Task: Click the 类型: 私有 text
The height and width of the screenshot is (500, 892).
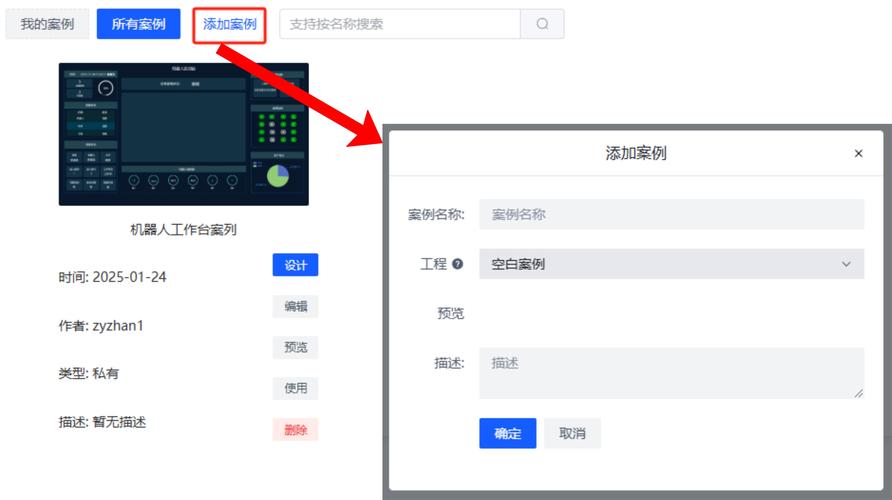Action: (x=89, y=374)
